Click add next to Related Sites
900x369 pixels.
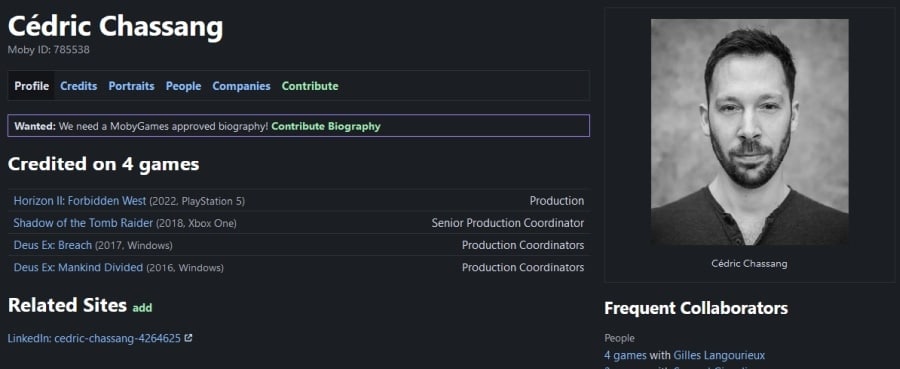click(142, 308)
